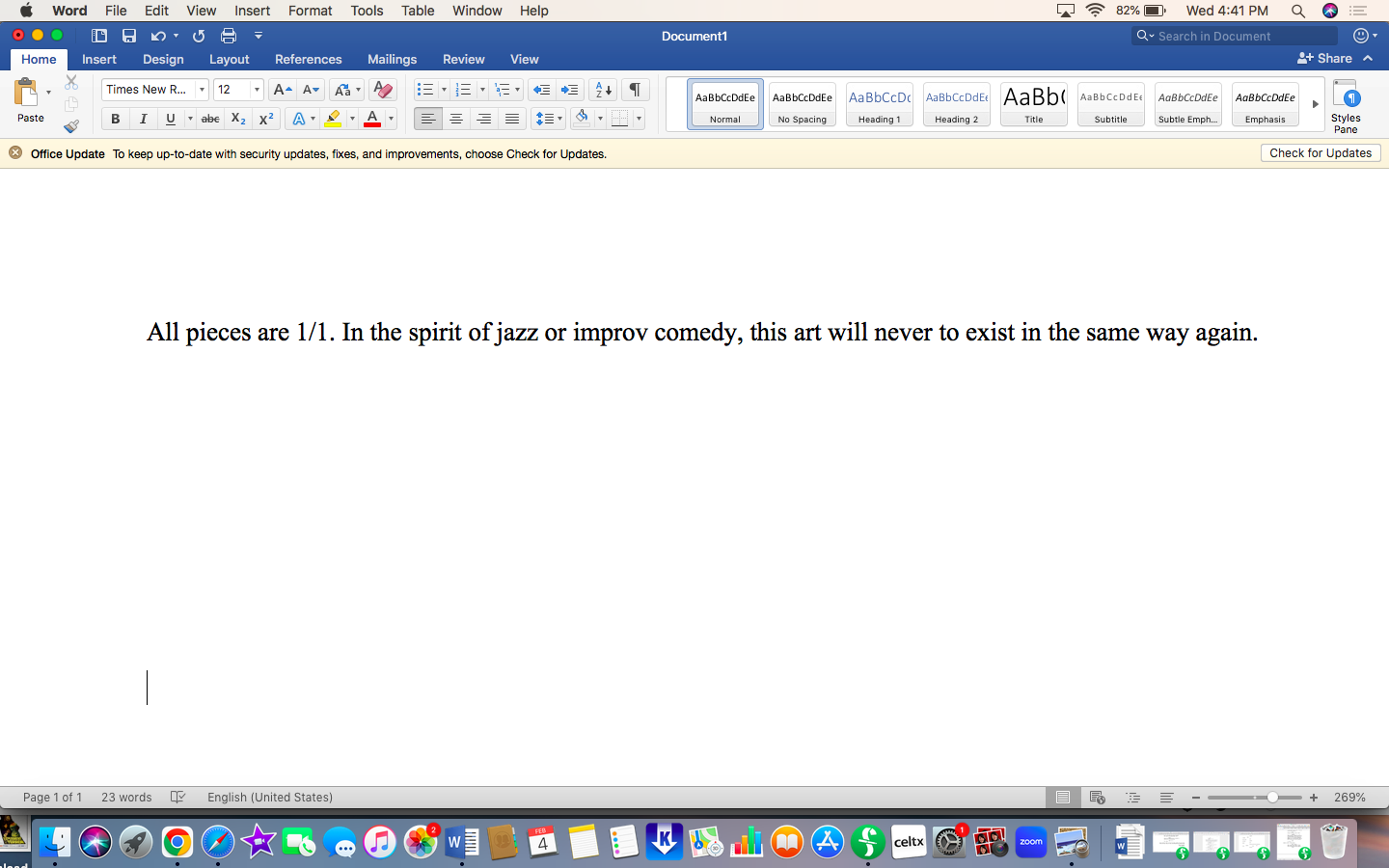Increase paragraph indent

tap(570, 90)
